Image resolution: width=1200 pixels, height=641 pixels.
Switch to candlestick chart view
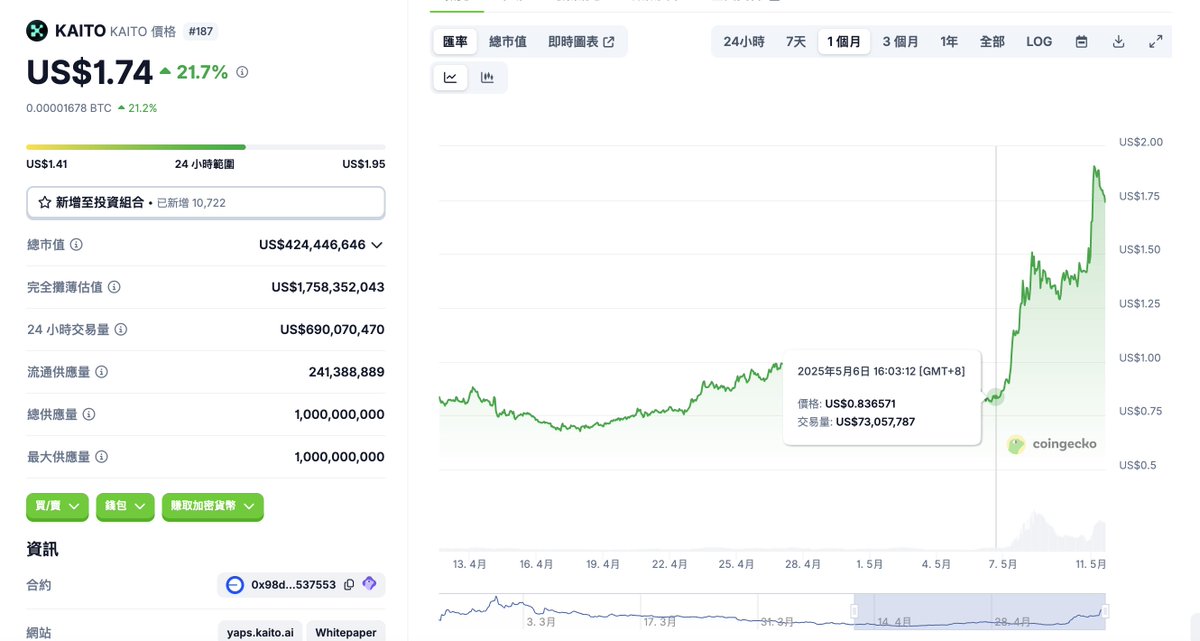pyautogui.click(x=487, y=78)
